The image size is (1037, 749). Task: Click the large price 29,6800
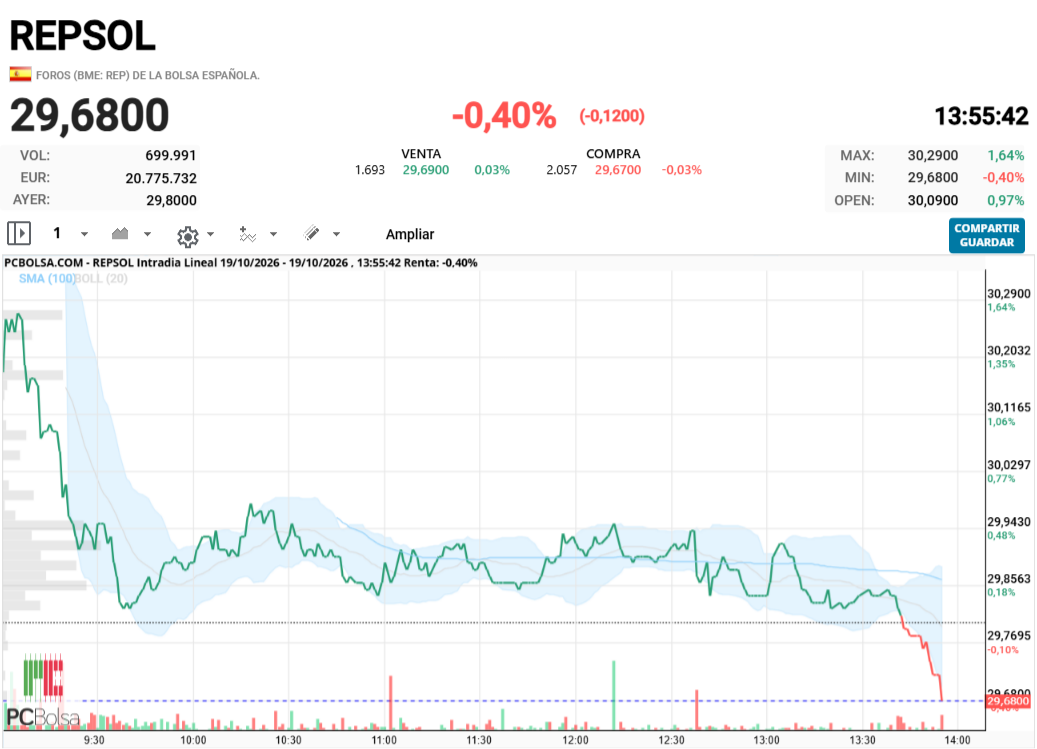[x=90, y=116]
